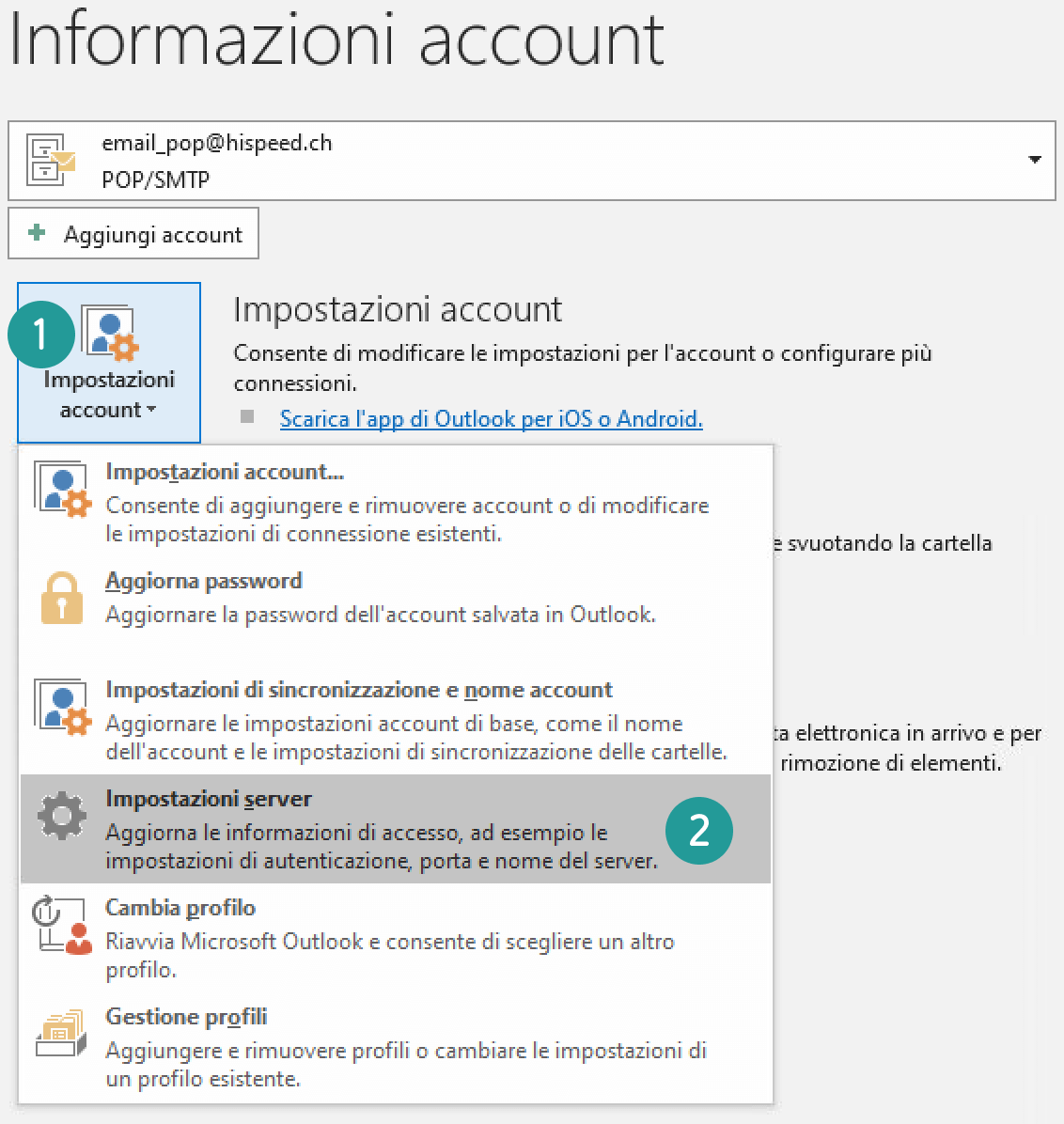Open Impostazioni di sincronizzazione e nome account
The height and width of the screenshot is (1124, 1064).
[x=395, y=720]
